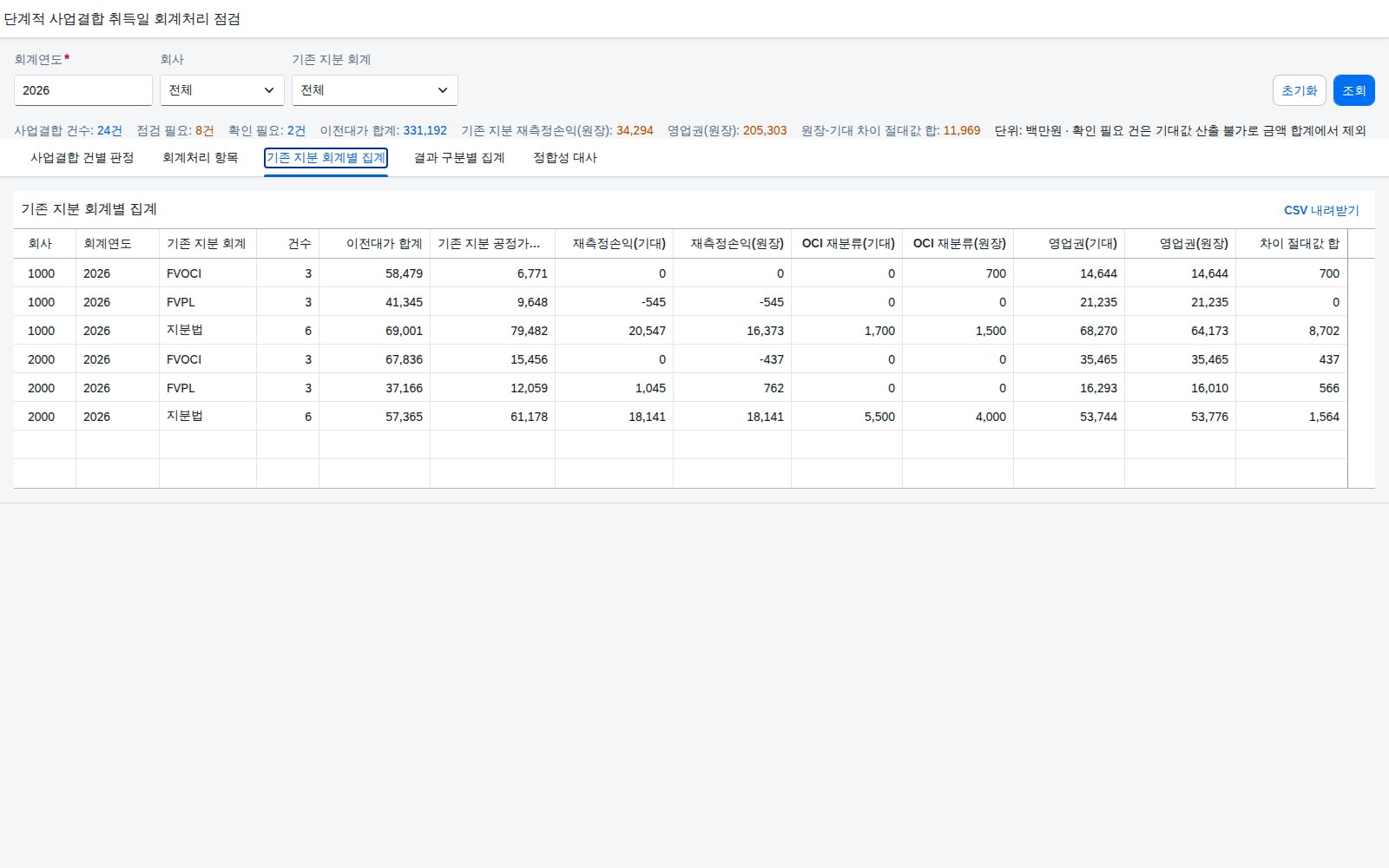The image size is (1389, 868).
Task: Click the 조회 search button
Action: click(x=1353, y=90)
